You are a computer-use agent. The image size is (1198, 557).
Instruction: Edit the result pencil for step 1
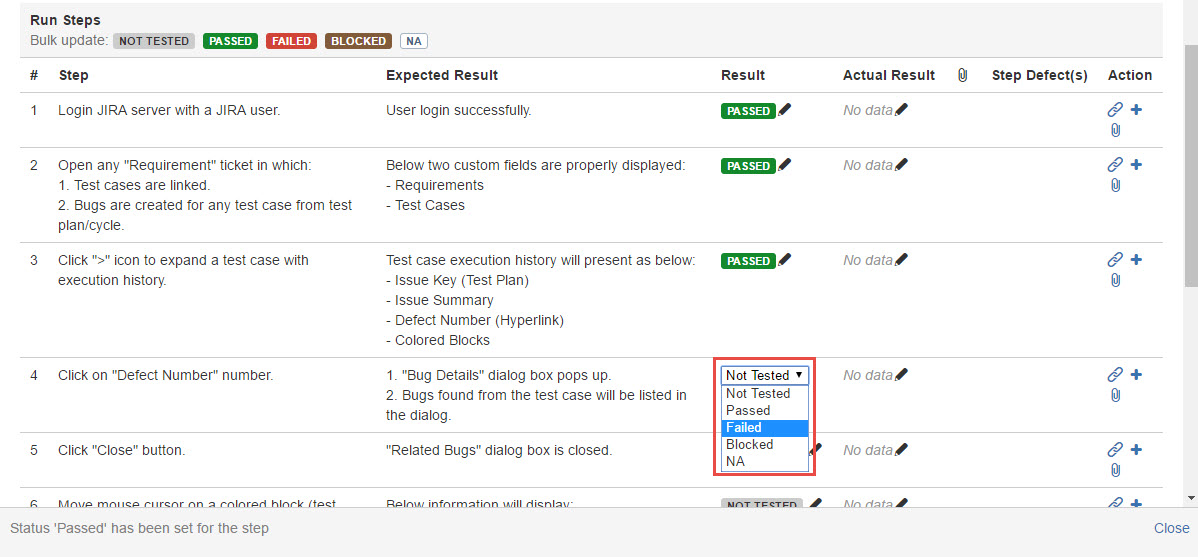click(x=784, y=110)
